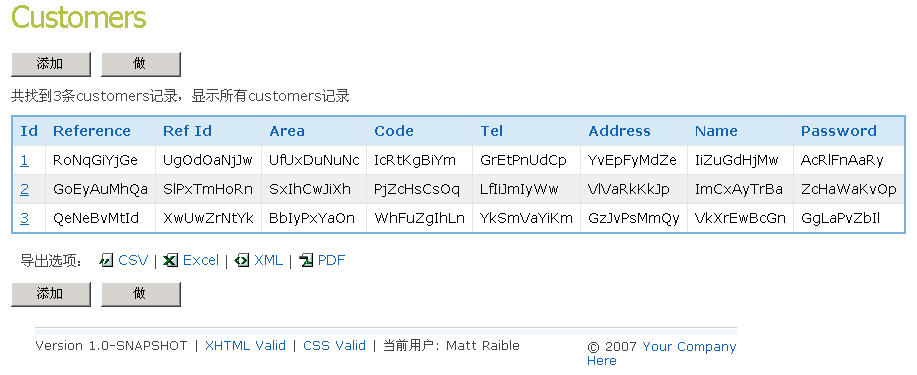The height and width of the screenshot is (375, 917).
Task: Open customer record with Id 2
Action: 24,190
